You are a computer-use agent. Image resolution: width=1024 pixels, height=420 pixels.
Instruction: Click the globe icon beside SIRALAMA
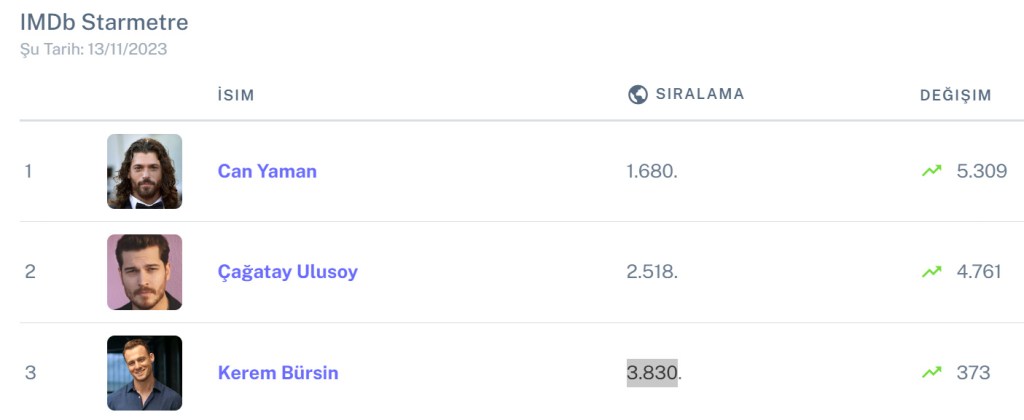(637, 95)
